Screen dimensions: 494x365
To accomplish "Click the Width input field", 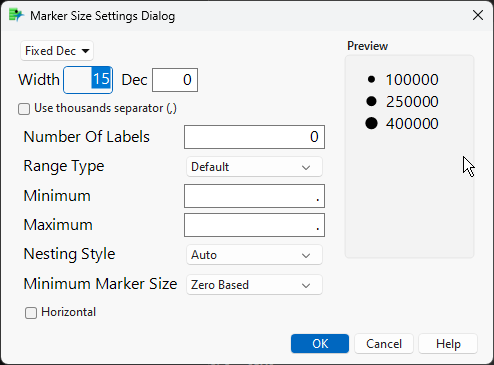I will [x=88, y=80].
